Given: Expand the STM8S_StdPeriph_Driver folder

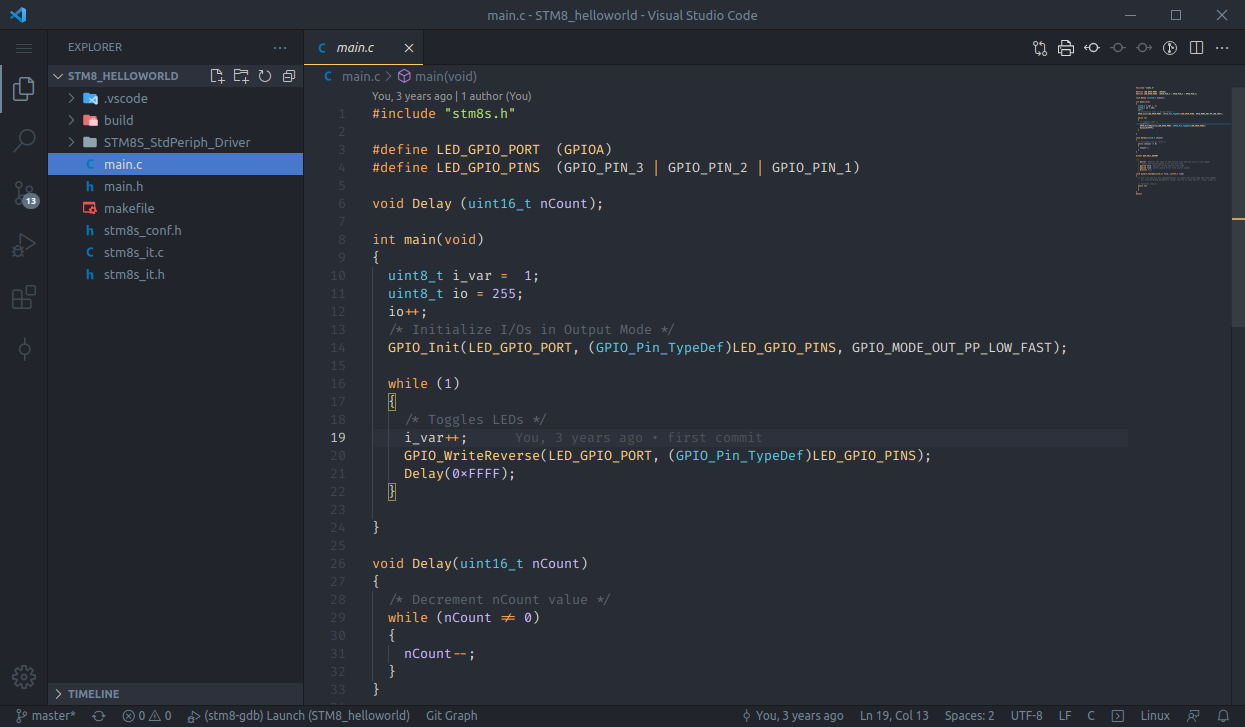Looking at the screenshot, I should click(x=175, y=142).
